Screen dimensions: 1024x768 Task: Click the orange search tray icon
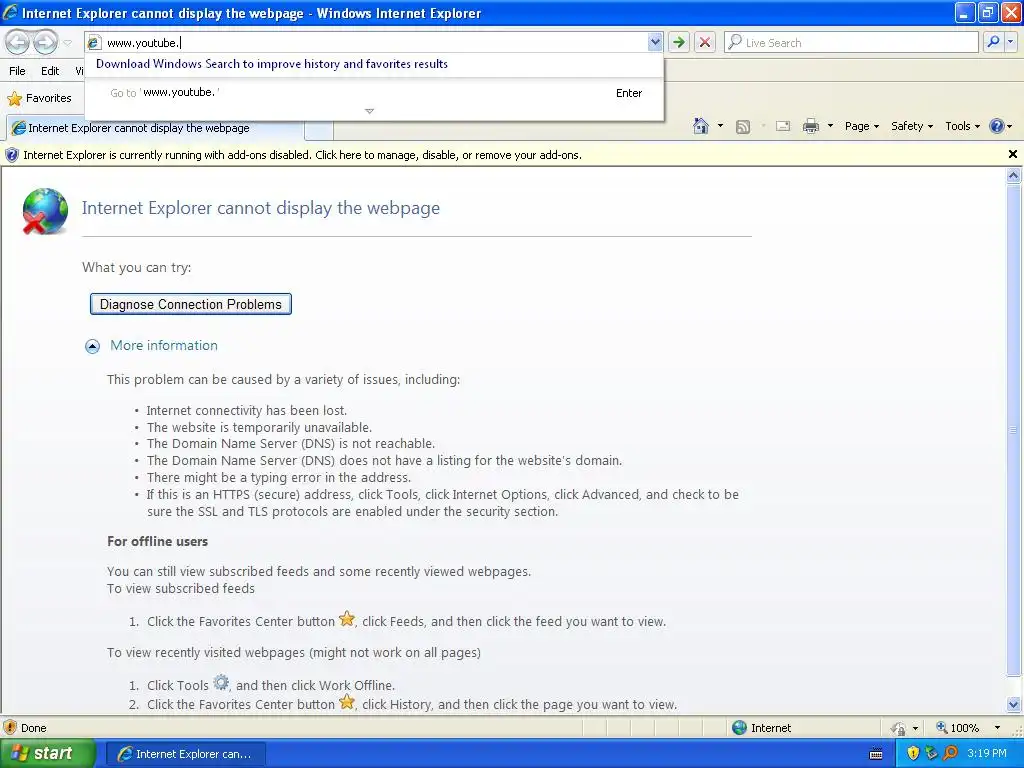coord(951,754)
